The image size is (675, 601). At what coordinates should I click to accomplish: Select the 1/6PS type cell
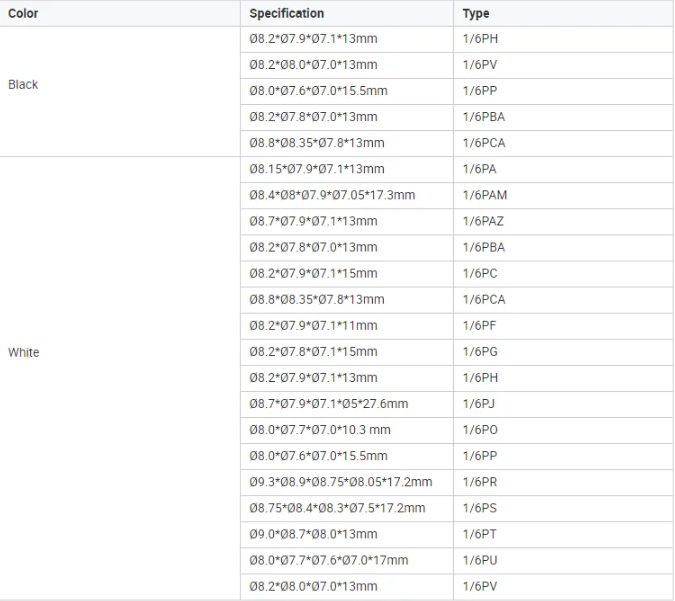point(480,508)
